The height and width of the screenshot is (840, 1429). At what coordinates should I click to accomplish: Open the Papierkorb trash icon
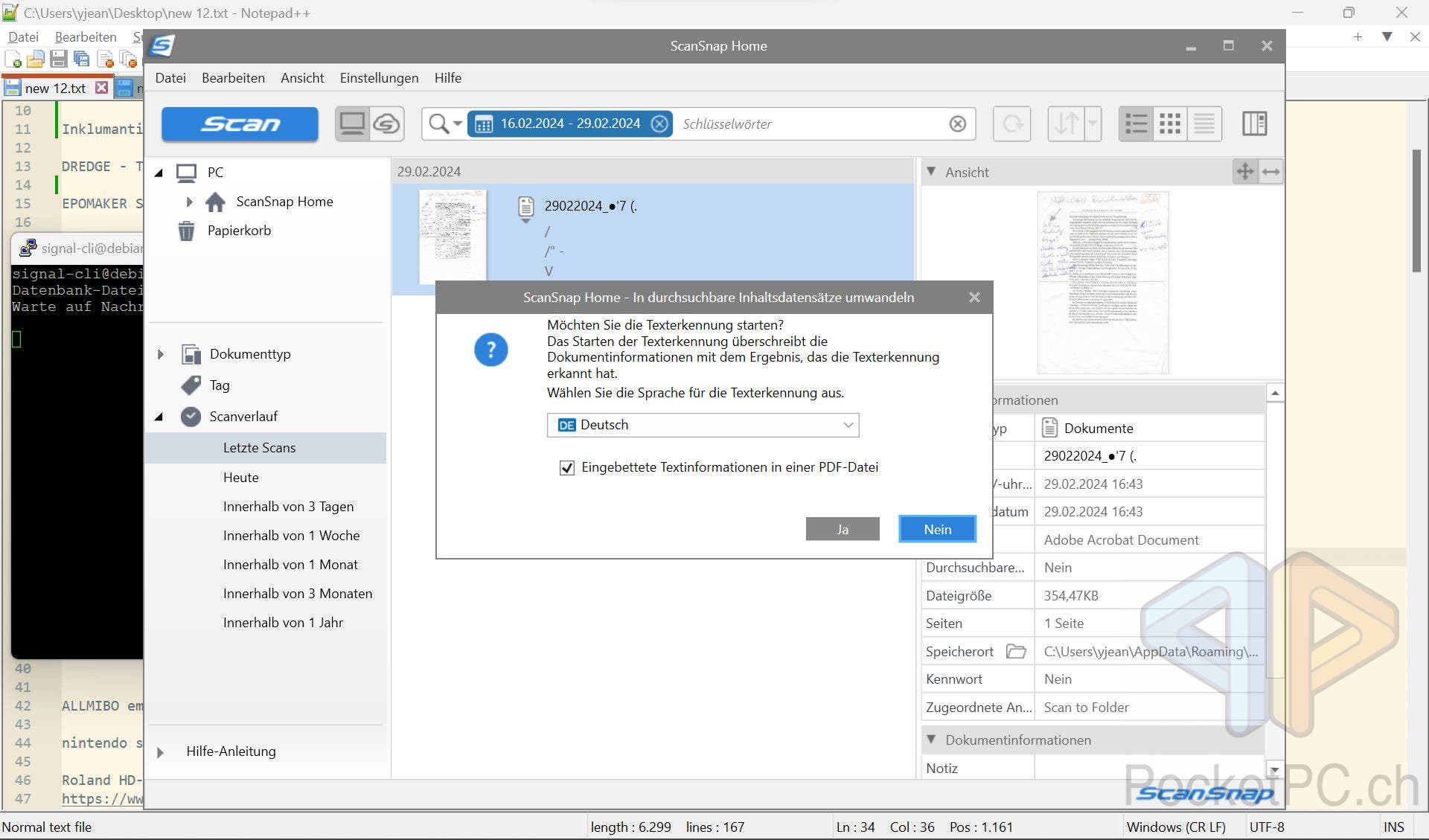(186, 231)
